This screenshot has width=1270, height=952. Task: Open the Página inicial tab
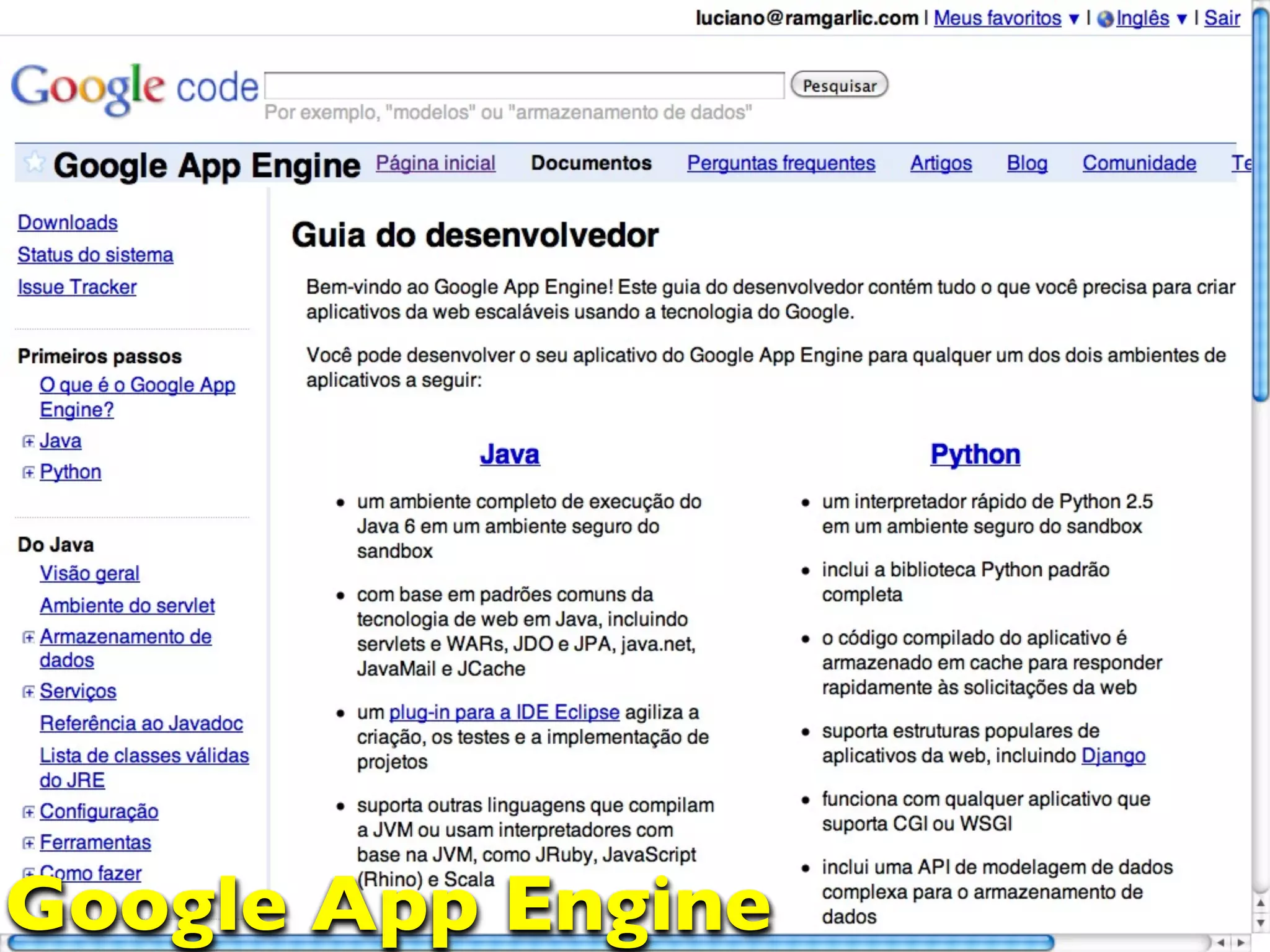(435, 163)
